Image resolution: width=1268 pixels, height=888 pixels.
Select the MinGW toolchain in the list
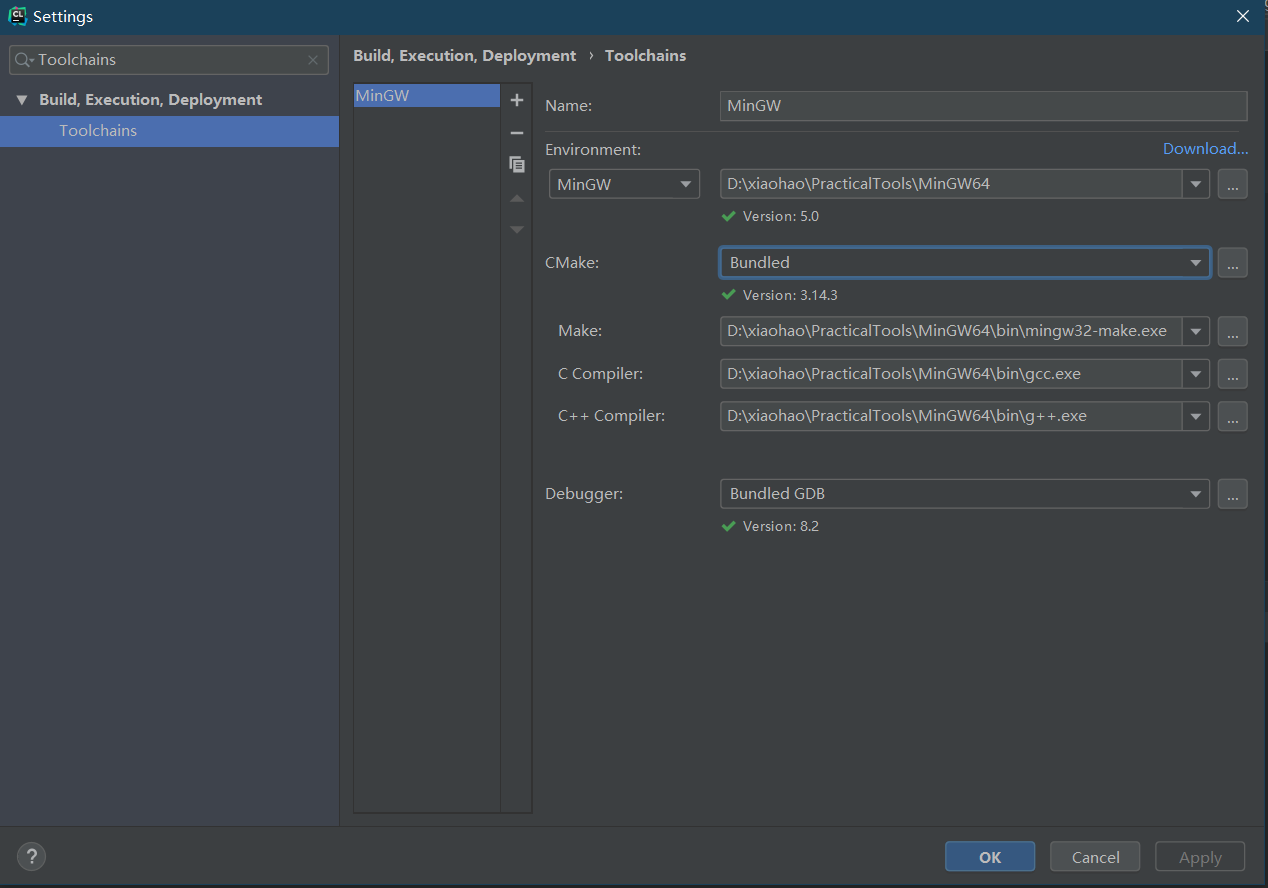pos(426,96)
